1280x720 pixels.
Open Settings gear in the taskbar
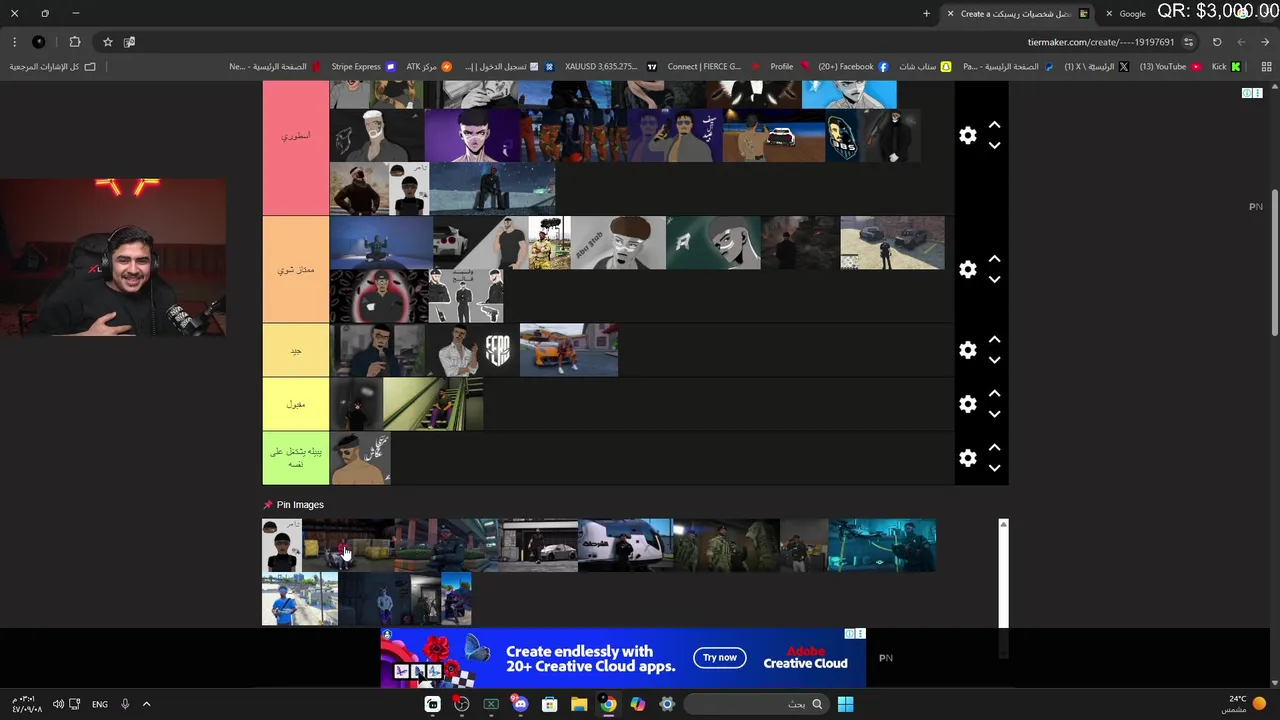(x=667, y=704)
